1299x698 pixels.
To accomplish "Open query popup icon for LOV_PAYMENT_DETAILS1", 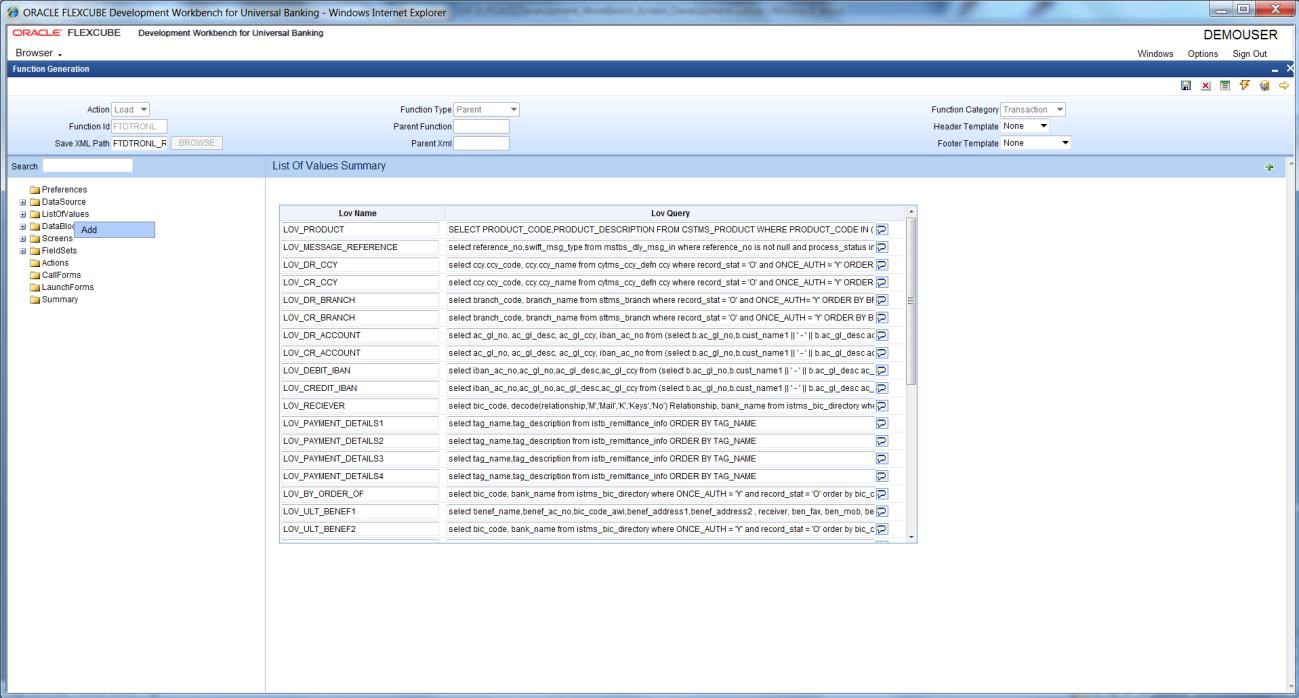I will pos(882,423).
